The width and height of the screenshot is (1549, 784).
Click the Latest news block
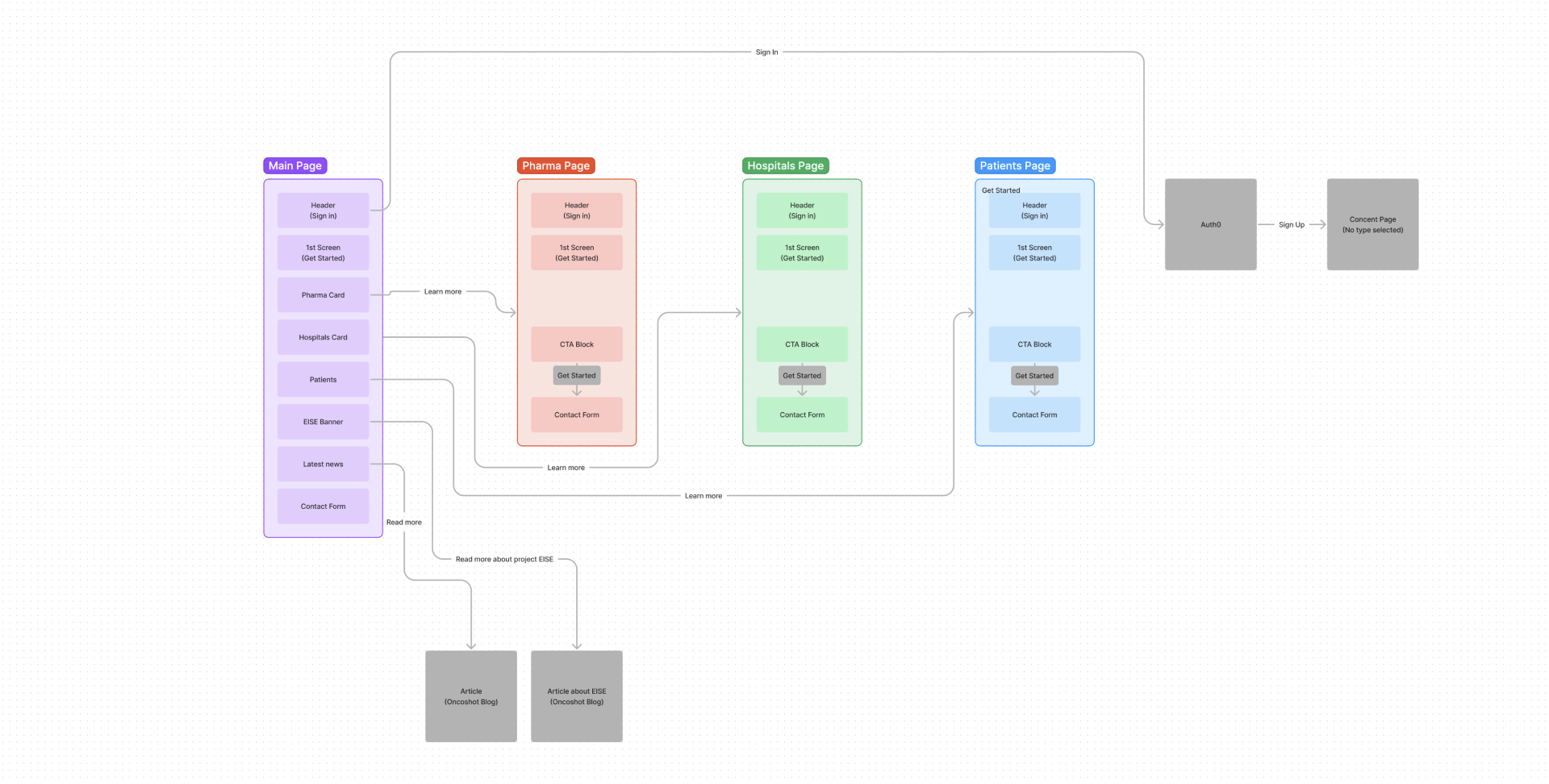coord(323,464)
